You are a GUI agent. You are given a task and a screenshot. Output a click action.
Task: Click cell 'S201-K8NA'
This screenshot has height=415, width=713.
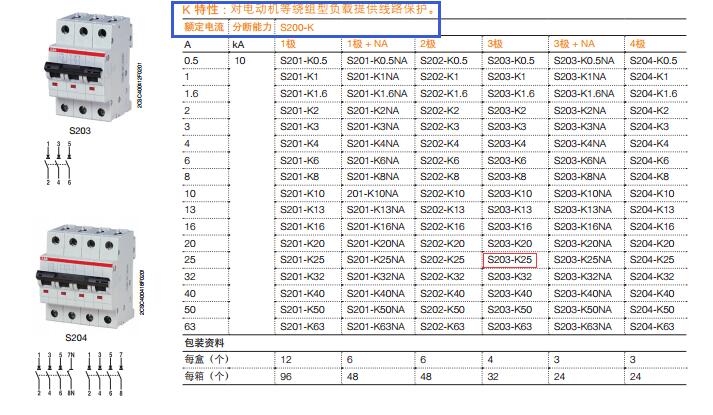pyautogui.click(x=373, y=177)
